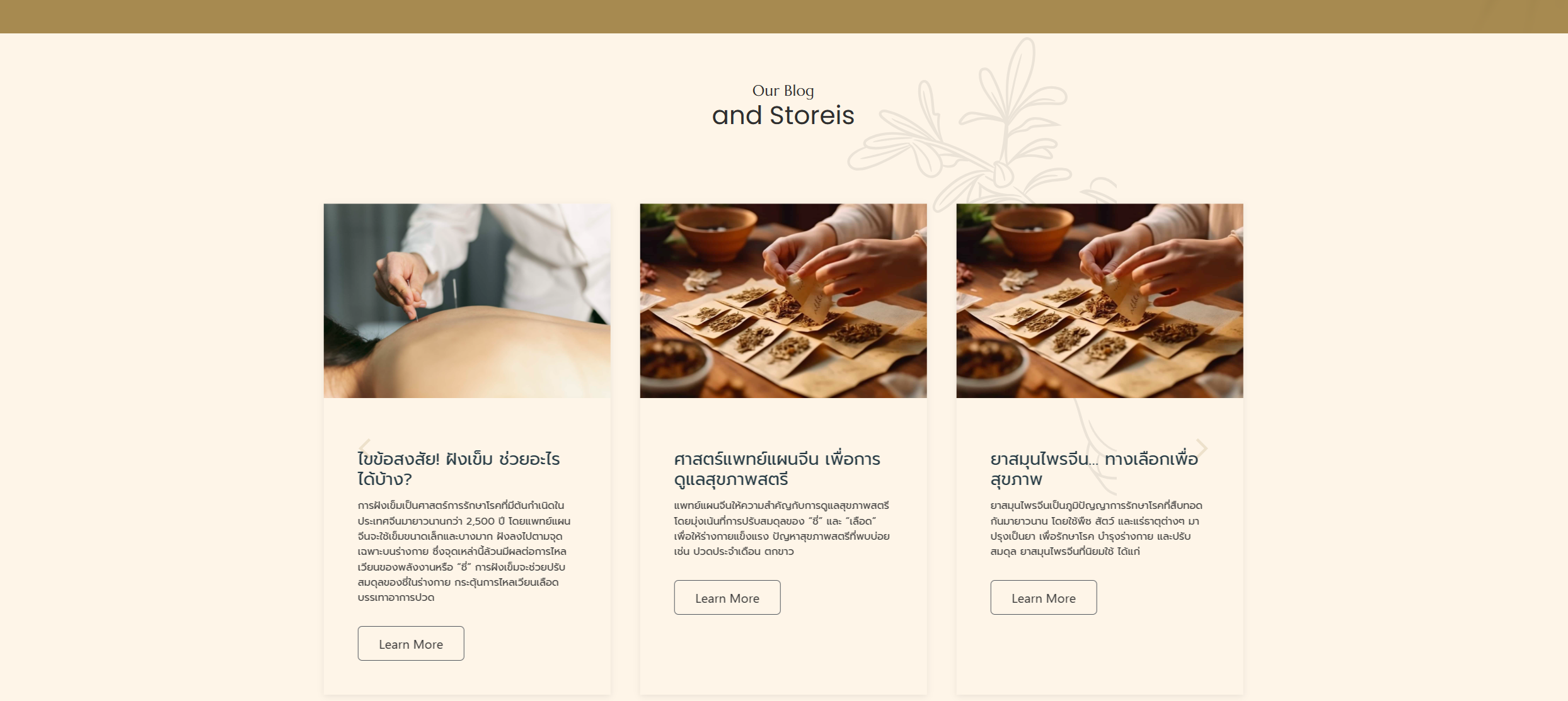The width and height of the screenshot is (1568, 701).
Task: Open the acupuncture back treatment photo
Action: 467,300
